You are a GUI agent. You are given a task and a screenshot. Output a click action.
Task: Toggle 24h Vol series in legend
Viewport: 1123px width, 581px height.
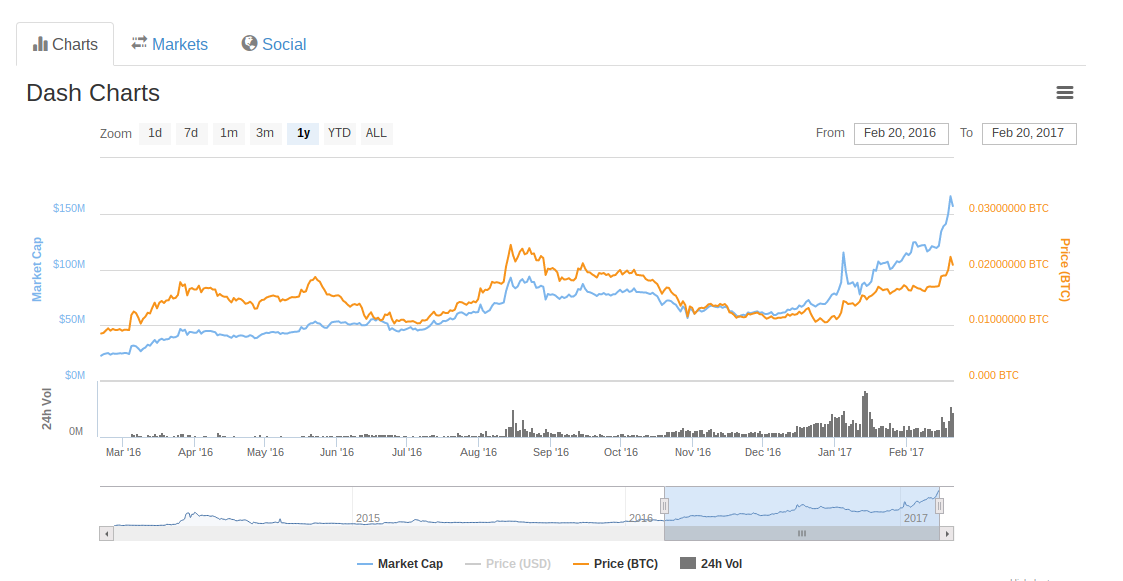711,564
